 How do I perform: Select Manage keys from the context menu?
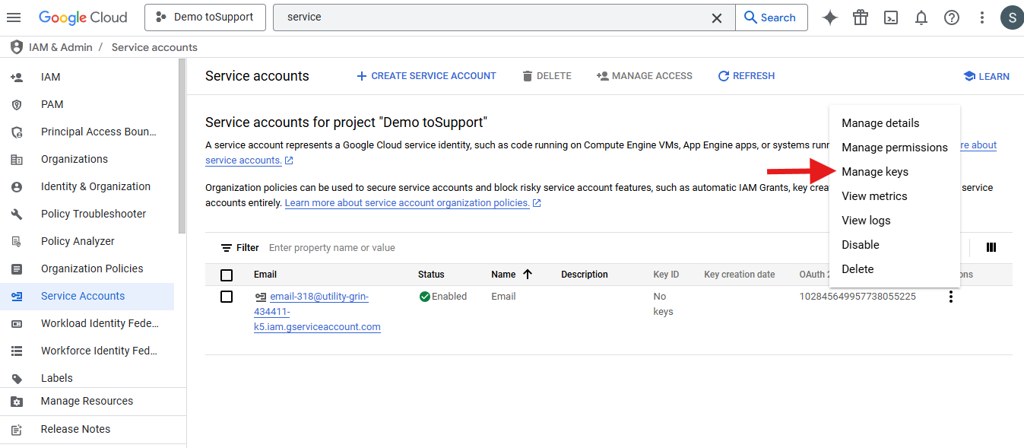pos(874,172)
